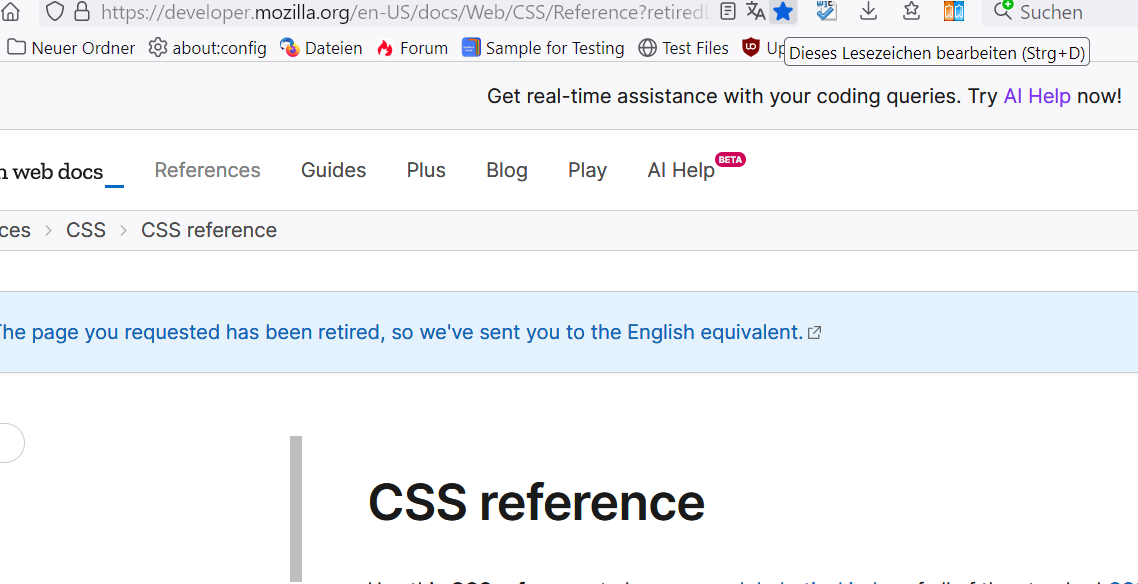This screenshot has width=1138, height=584.
Task: Open the AI Help beta link
Action: tap(681, 170)
